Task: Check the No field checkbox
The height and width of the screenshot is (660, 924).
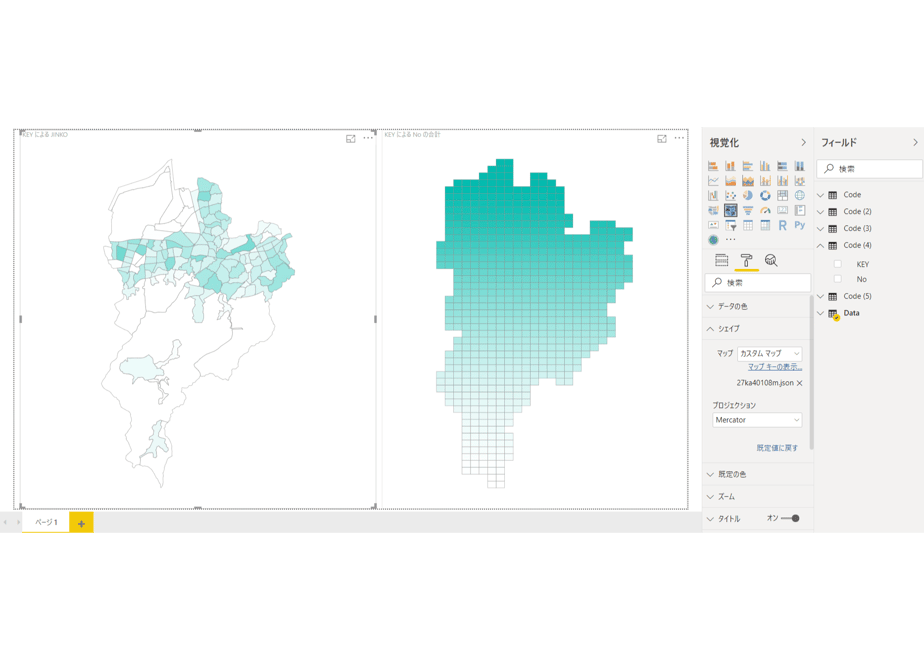Action: pyautogui.click(x=837, y=279)
